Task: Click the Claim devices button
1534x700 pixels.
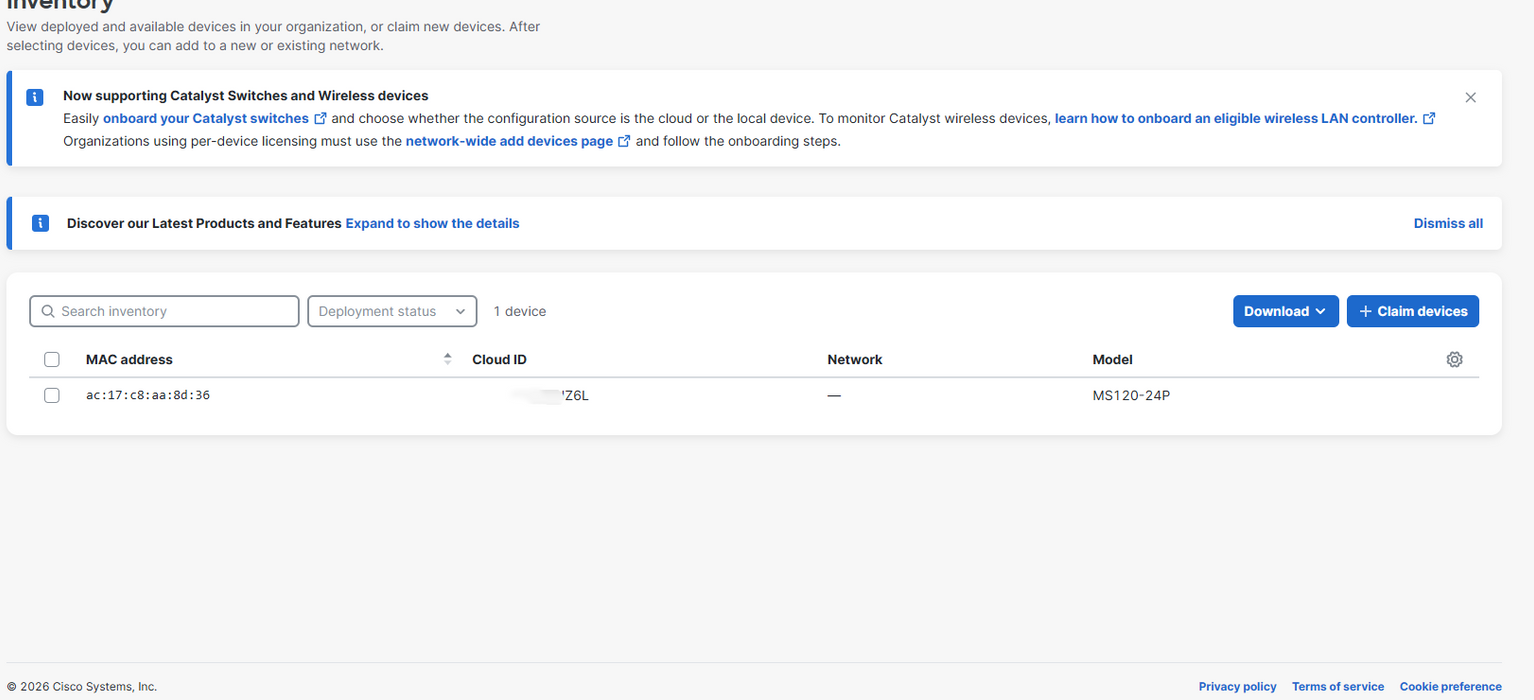Action: point(1412,311)
